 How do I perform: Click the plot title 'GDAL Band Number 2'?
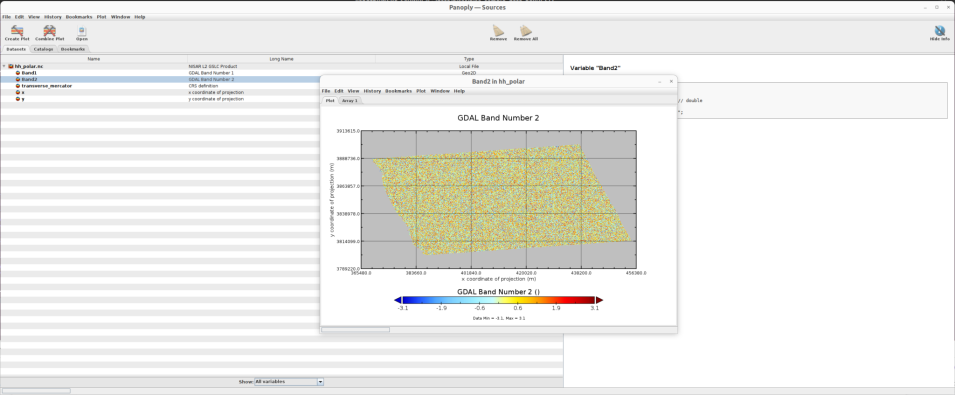(498, 118)
